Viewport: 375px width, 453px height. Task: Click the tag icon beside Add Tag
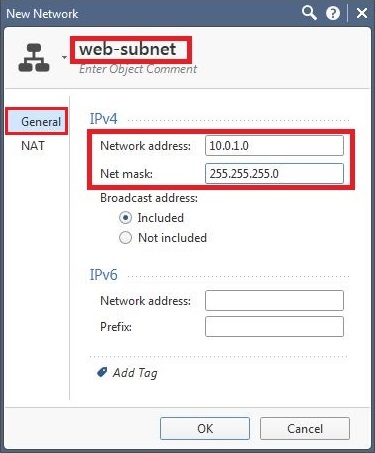(x=102, y=372)
